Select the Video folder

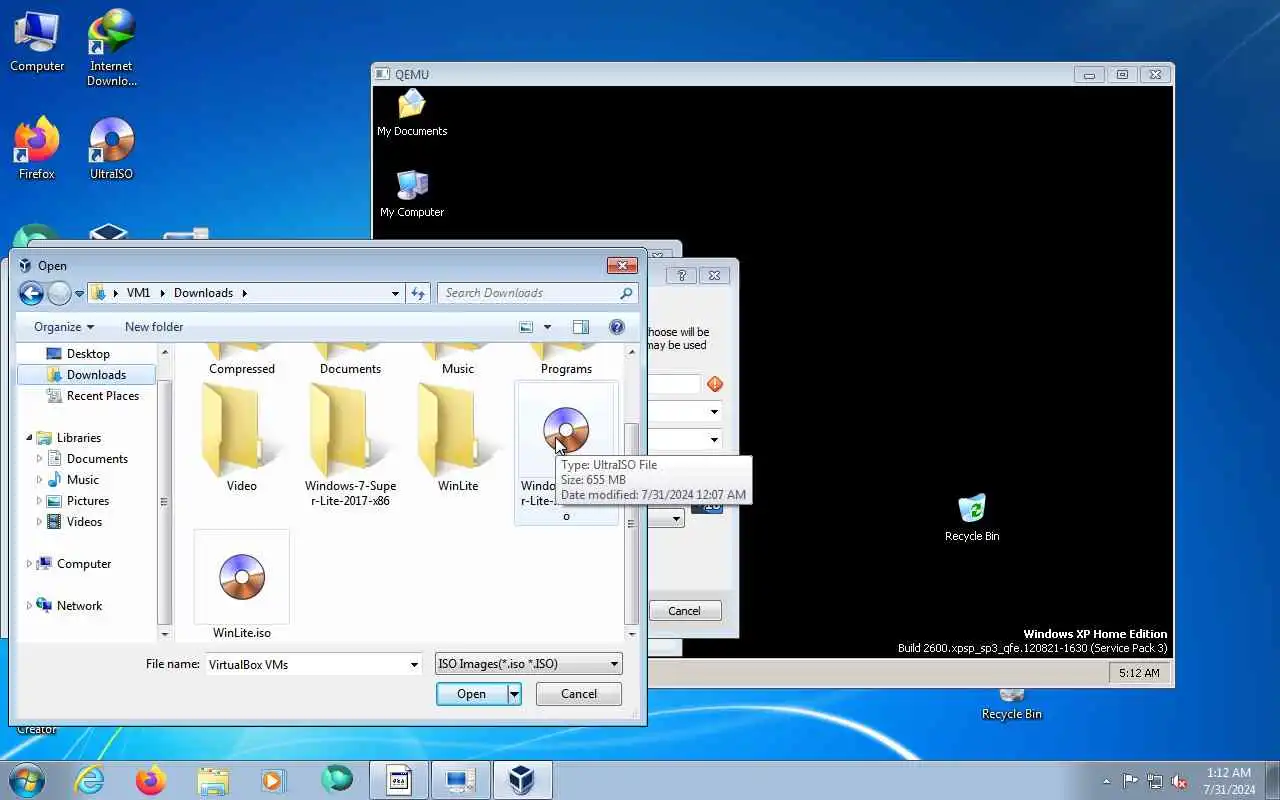coord(241,440)
